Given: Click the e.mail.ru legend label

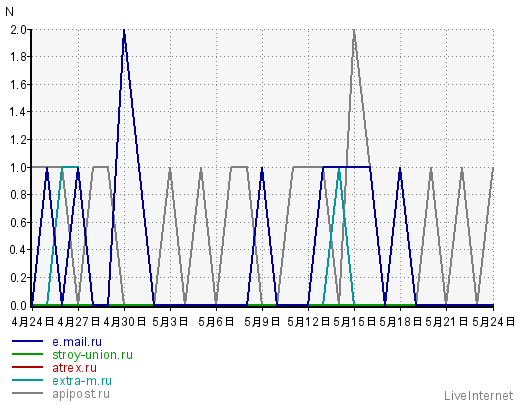Looking at the screenshot, I should point(77,342).
